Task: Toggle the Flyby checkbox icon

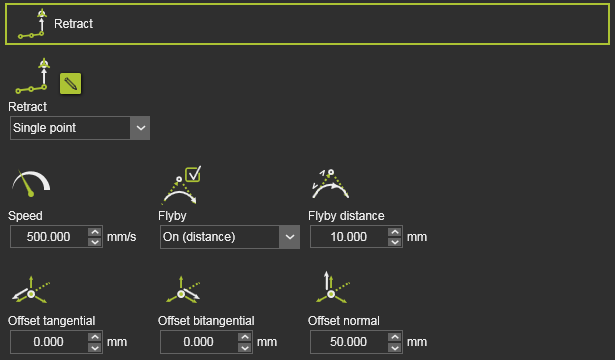Action: (193, 174)
